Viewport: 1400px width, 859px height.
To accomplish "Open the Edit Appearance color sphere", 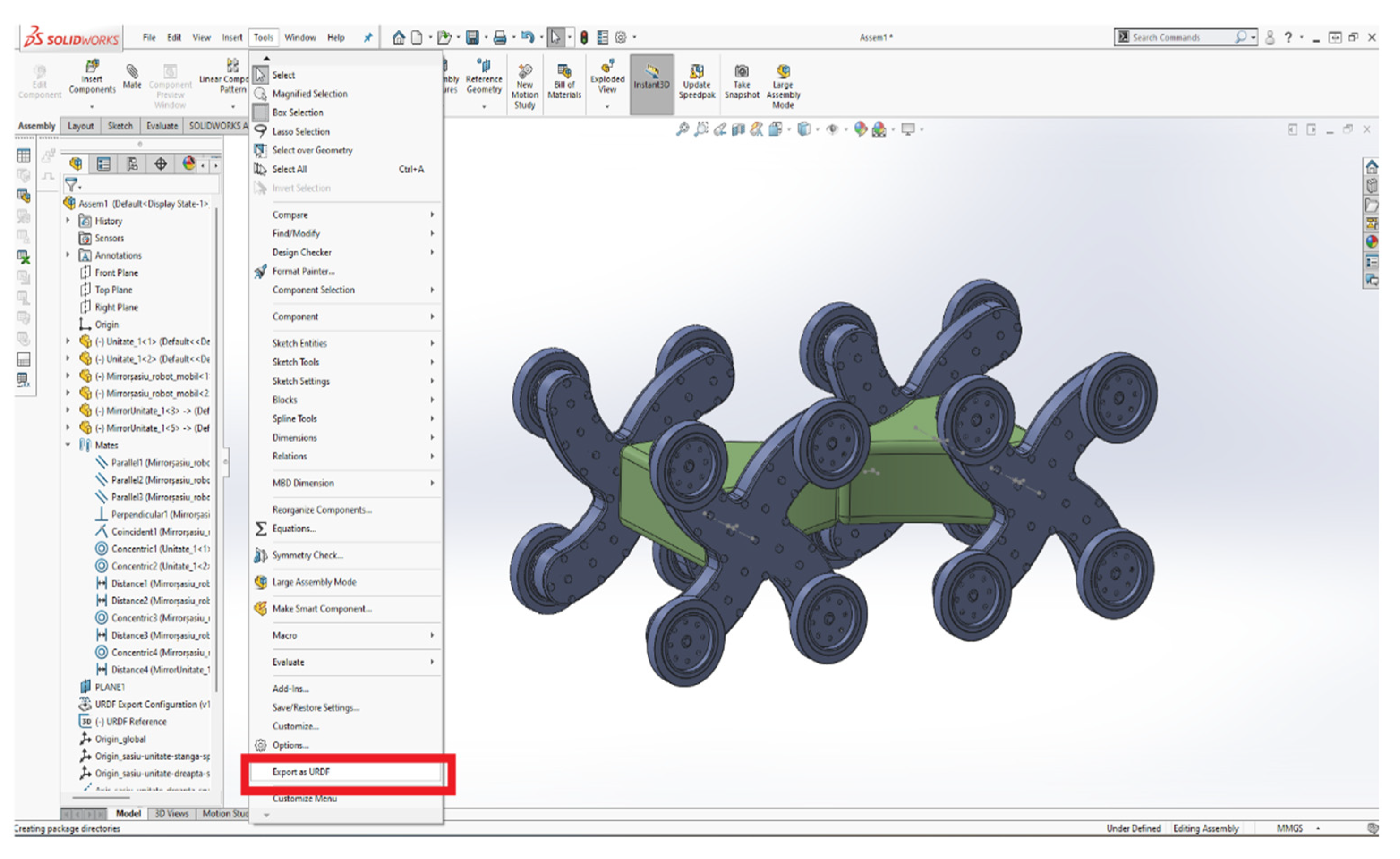I will point(860,130).
